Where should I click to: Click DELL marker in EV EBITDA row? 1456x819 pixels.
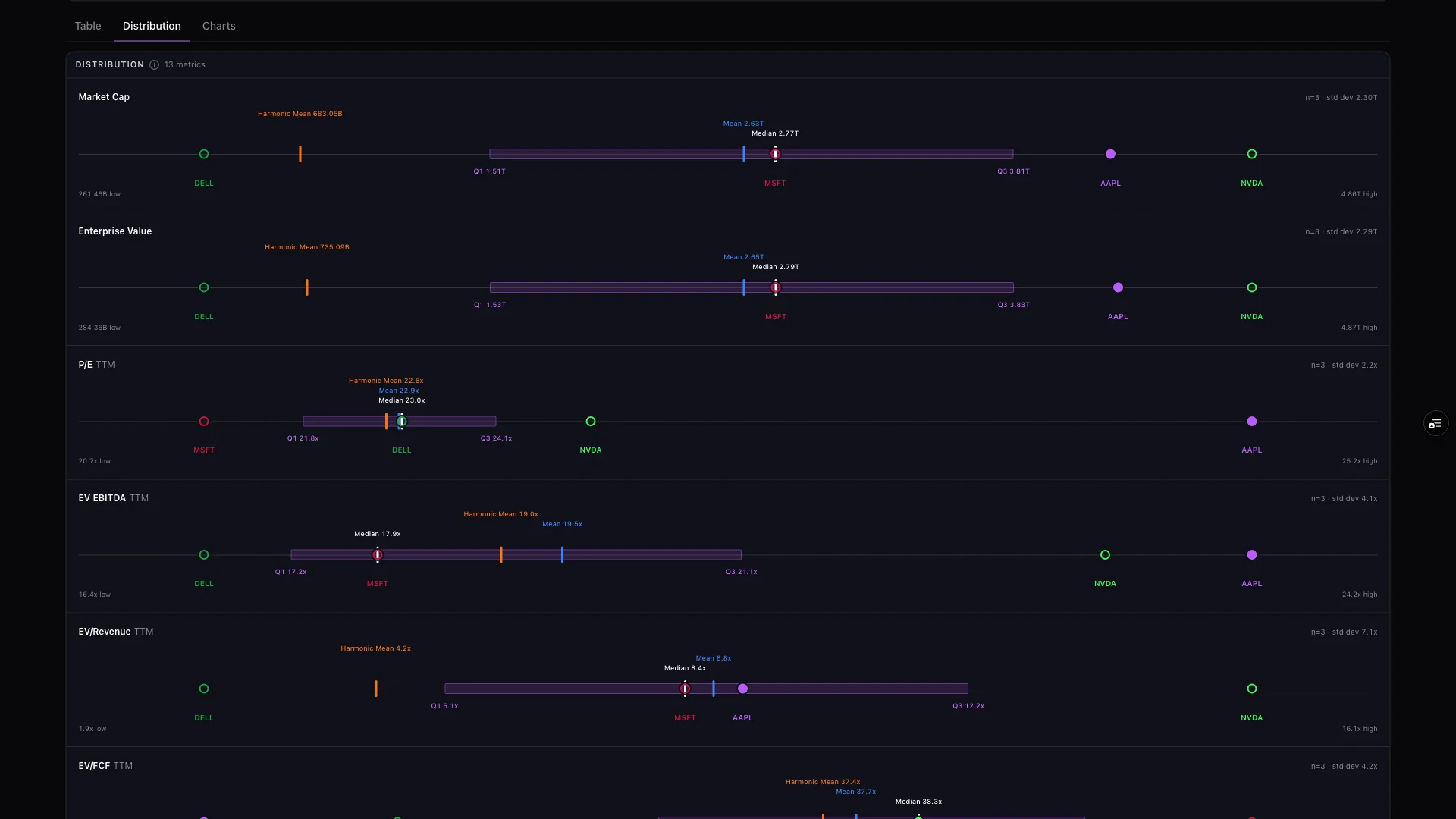204,555
